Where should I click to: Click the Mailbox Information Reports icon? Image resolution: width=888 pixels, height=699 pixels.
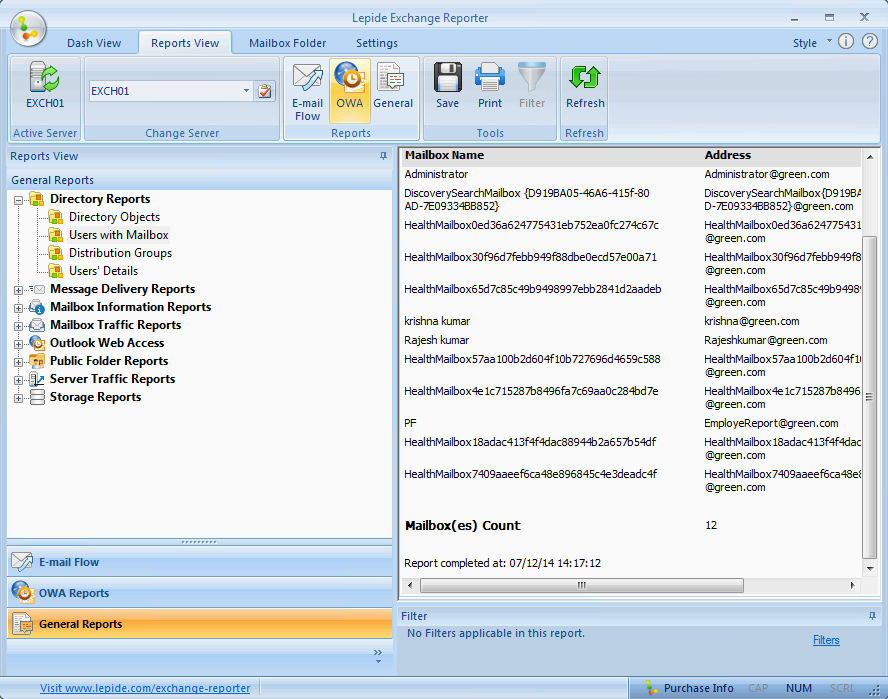click(37, 307)
